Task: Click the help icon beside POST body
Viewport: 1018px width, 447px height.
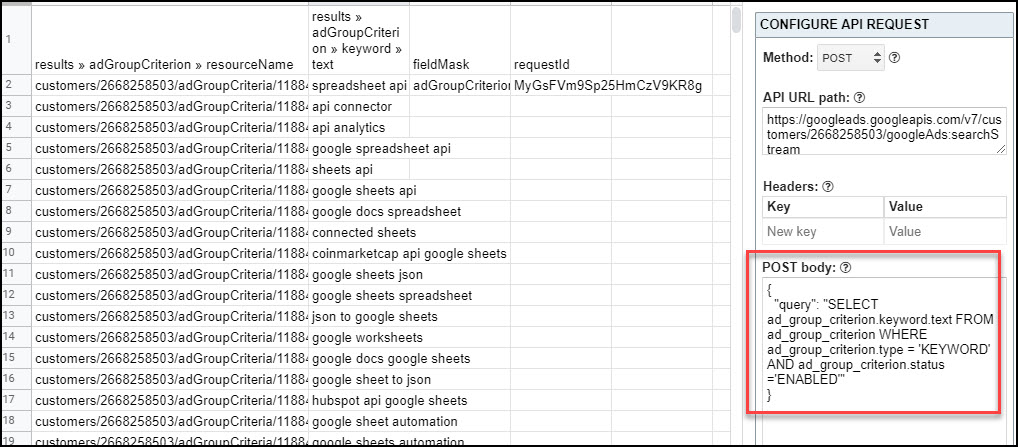Action: pyautogui.click(x=845, y=267)
